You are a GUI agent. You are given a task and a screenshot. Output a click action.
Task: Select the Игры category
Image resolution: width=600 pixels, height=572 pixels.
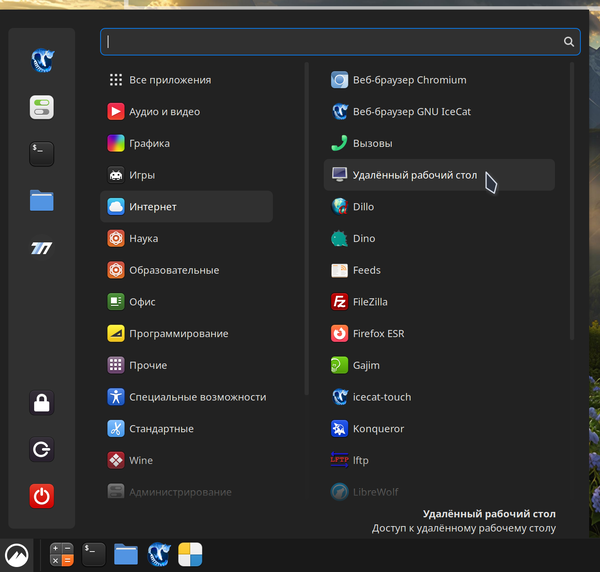pos(142,175)
